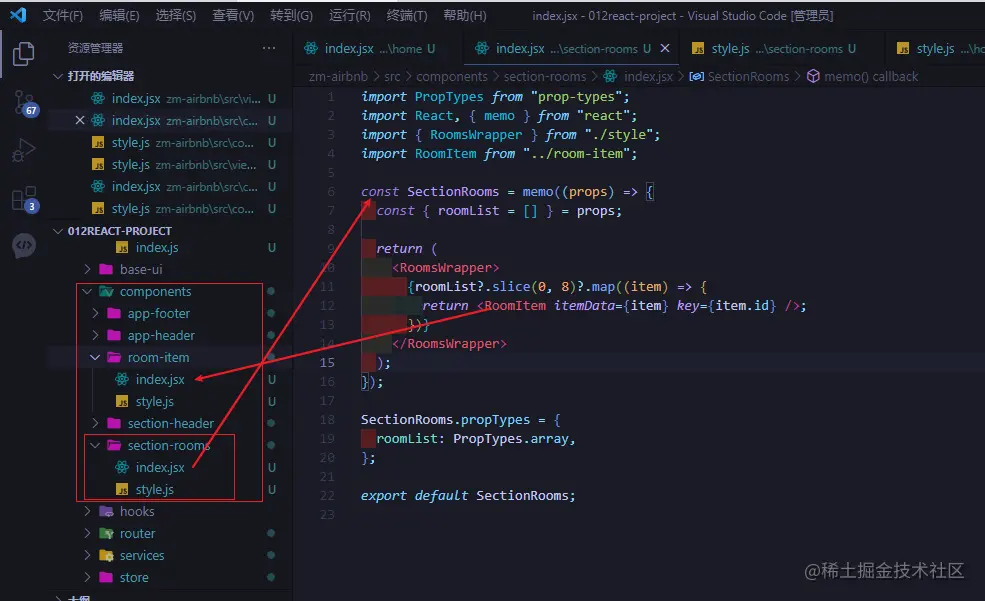This screenshot has height=601, width=985.
Task: Open the 运行(R) menu
Action: [x=349, y=15]
